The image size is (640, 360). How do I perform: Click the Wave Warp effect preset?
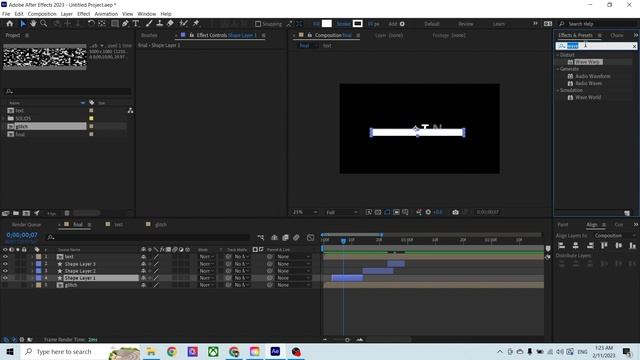(588, 62)
